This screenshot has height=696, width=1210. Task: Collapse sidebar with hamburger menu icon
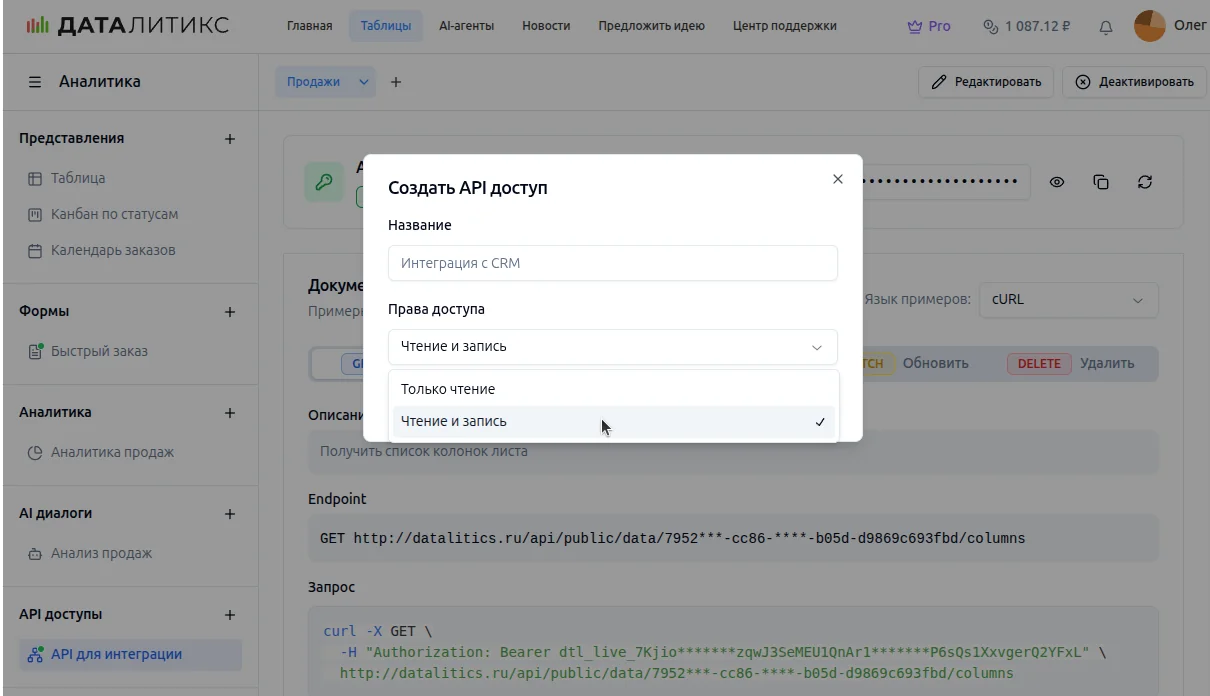[35, 82]
